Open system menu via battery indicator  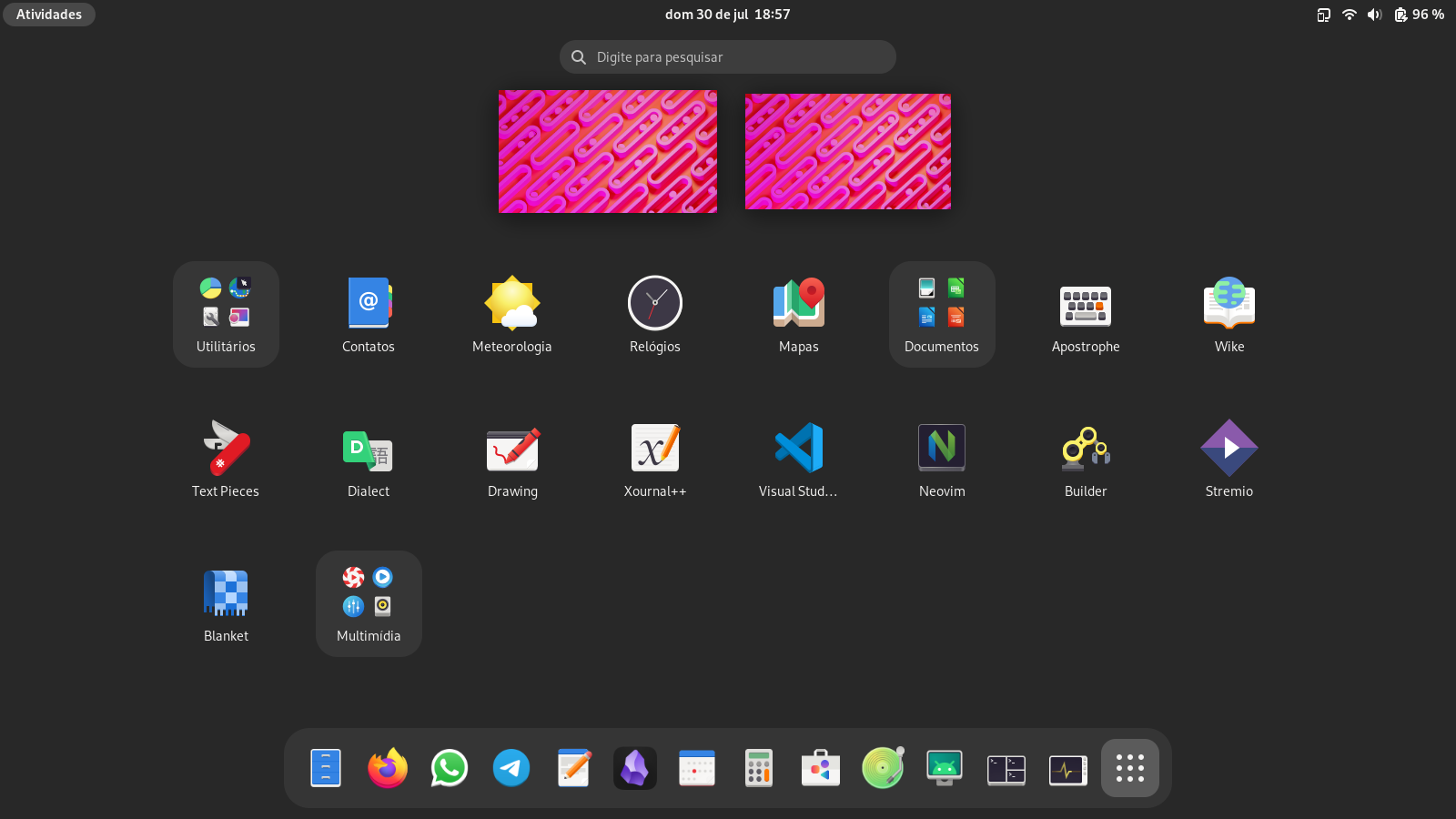[x=1419, y=15]
